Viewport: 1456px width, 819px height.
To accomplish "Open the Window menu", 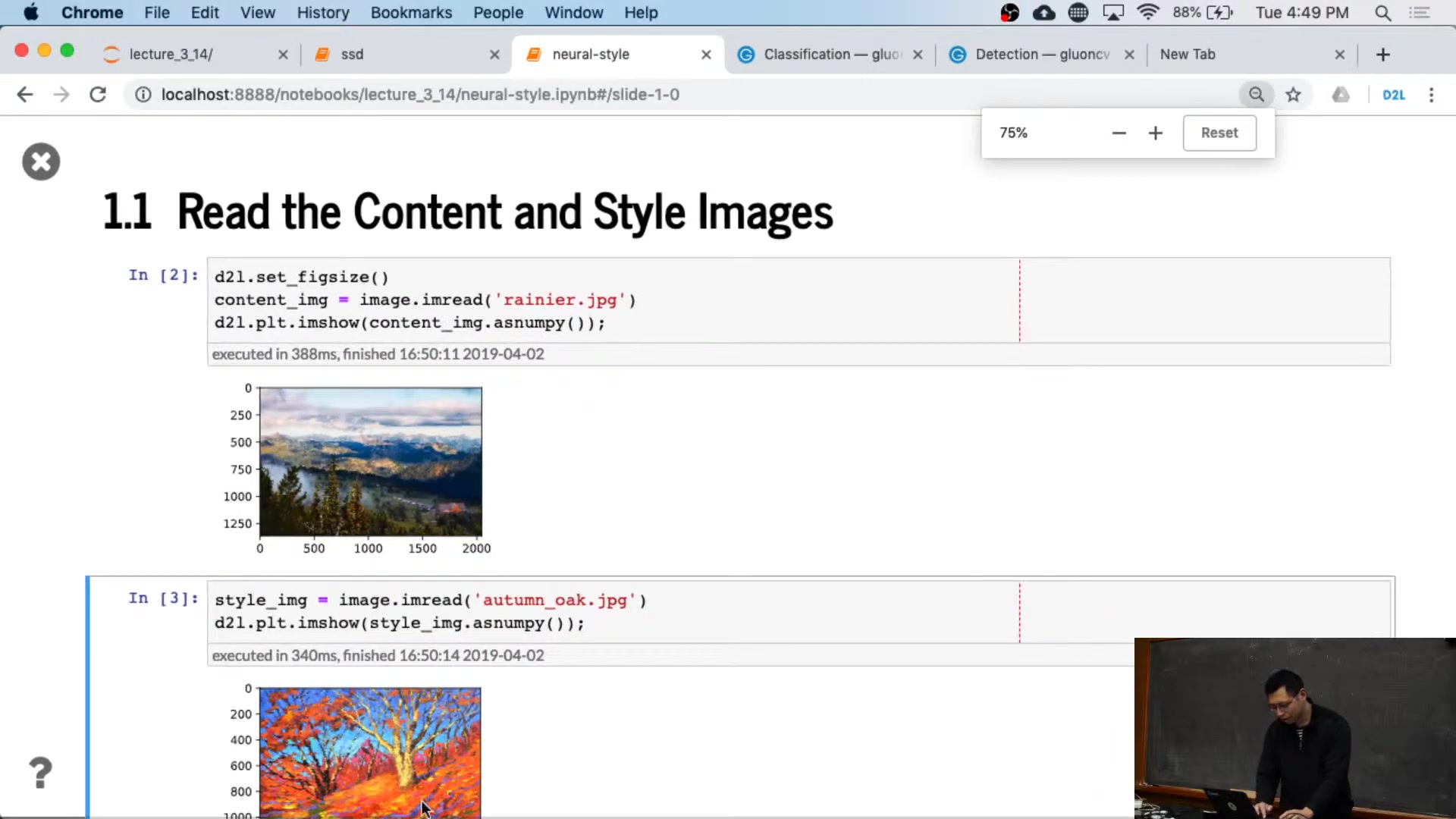I will [x=574, y=12].
